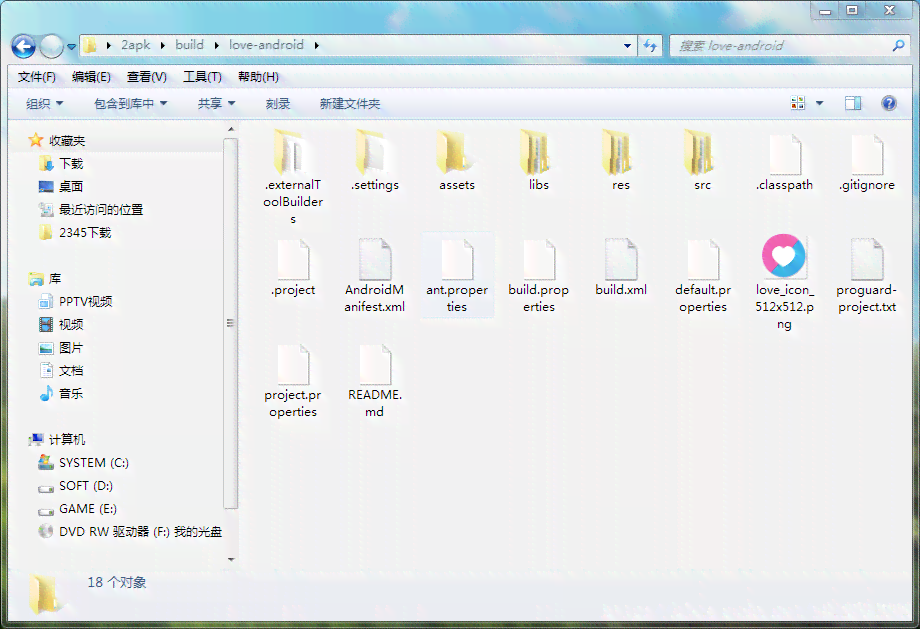Click the search magnifier icon

point(898,45)
